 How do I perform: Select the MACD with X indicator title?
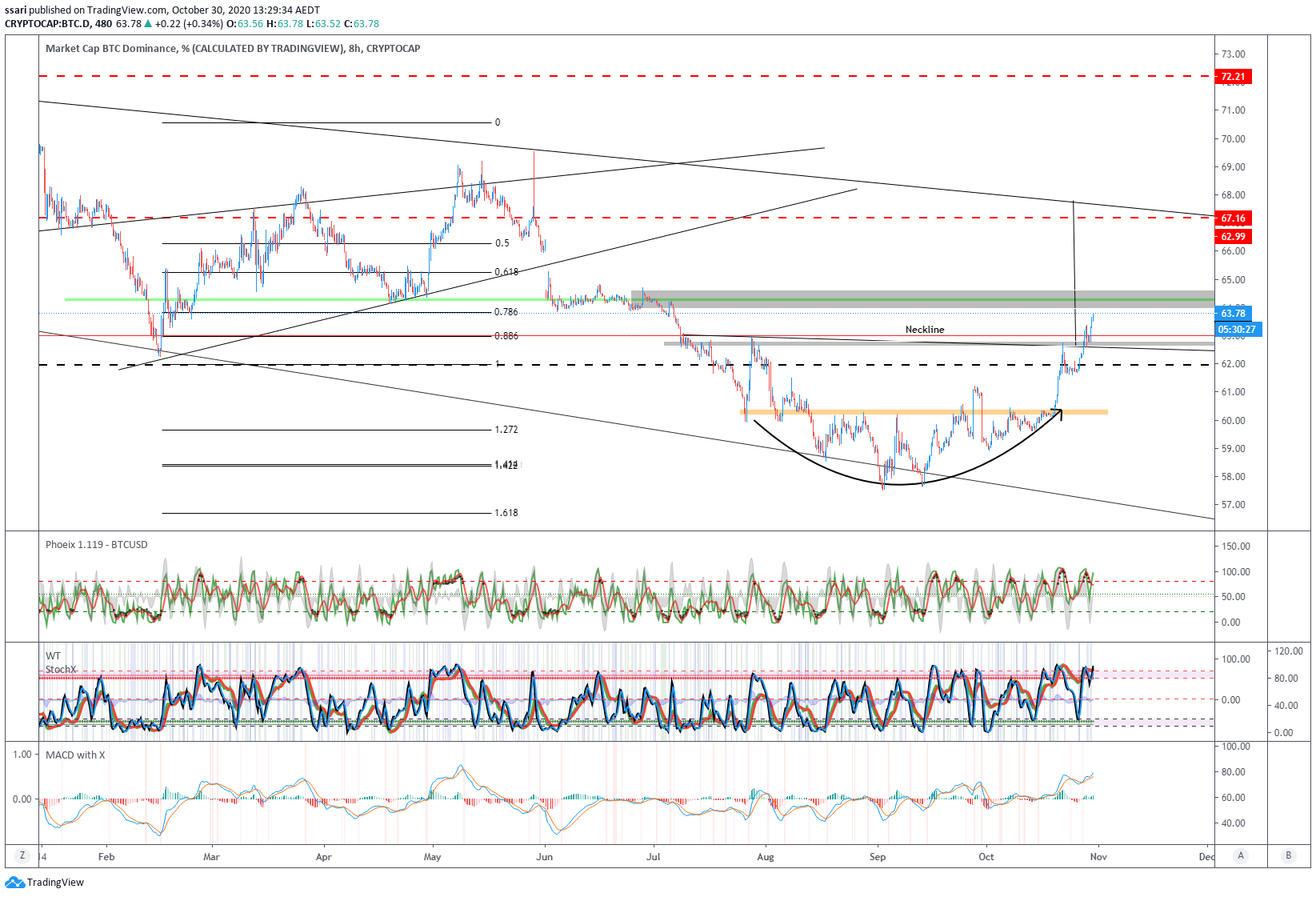tap(75, 755)
